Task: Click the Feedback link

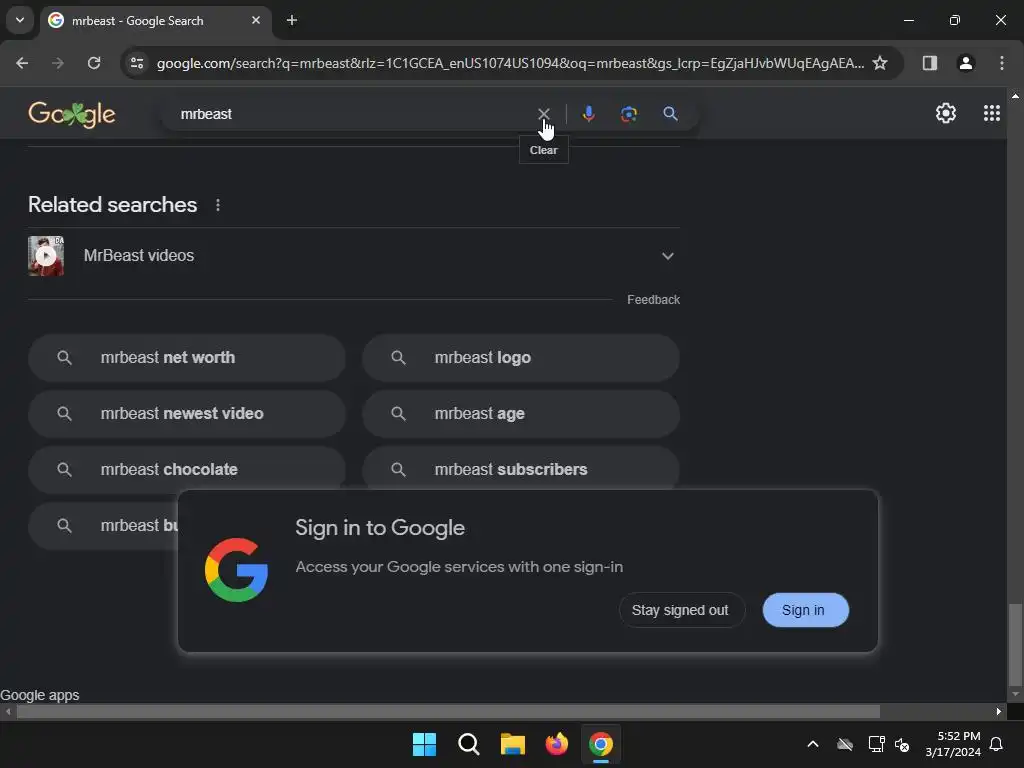Action: [653, 300]
